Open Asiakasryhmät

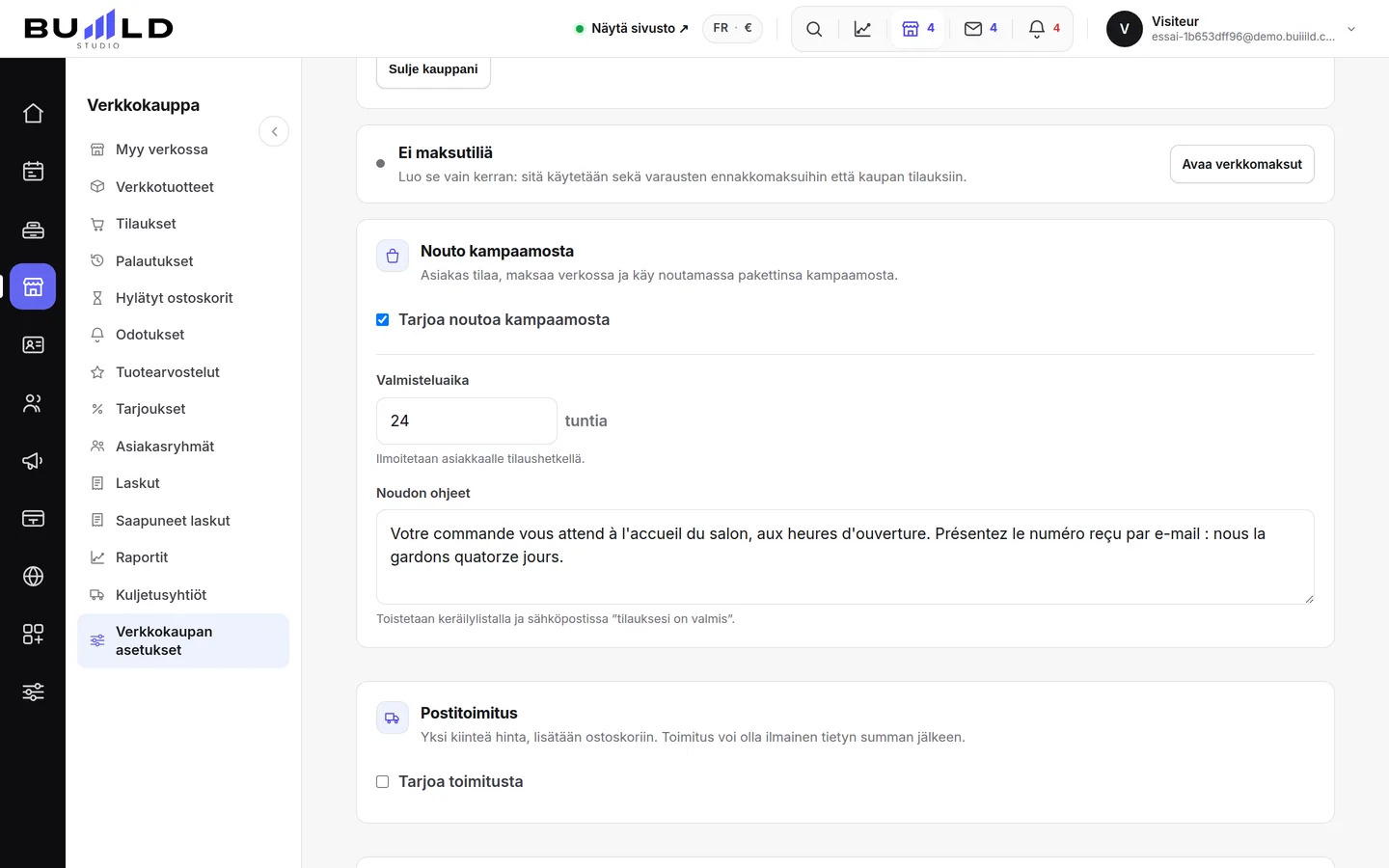click(183, 447)
